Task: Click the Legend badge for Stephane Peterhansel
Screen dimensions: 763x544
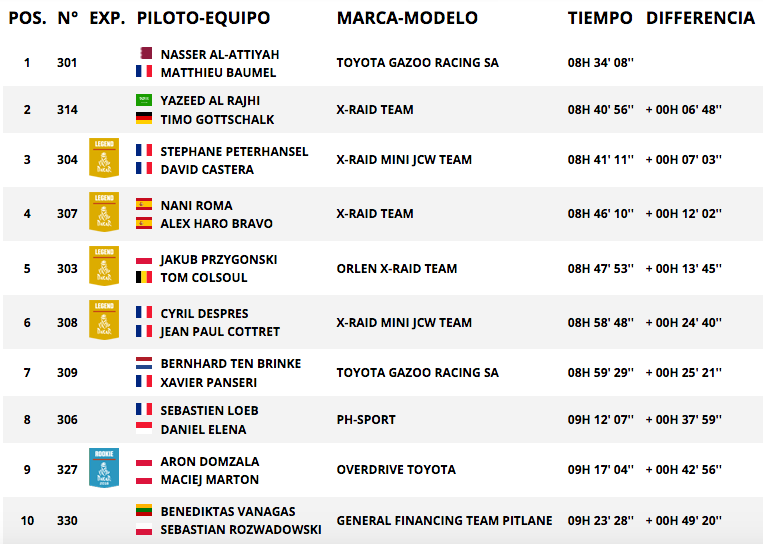Action: pyautogui.click(x=104, y=158)
